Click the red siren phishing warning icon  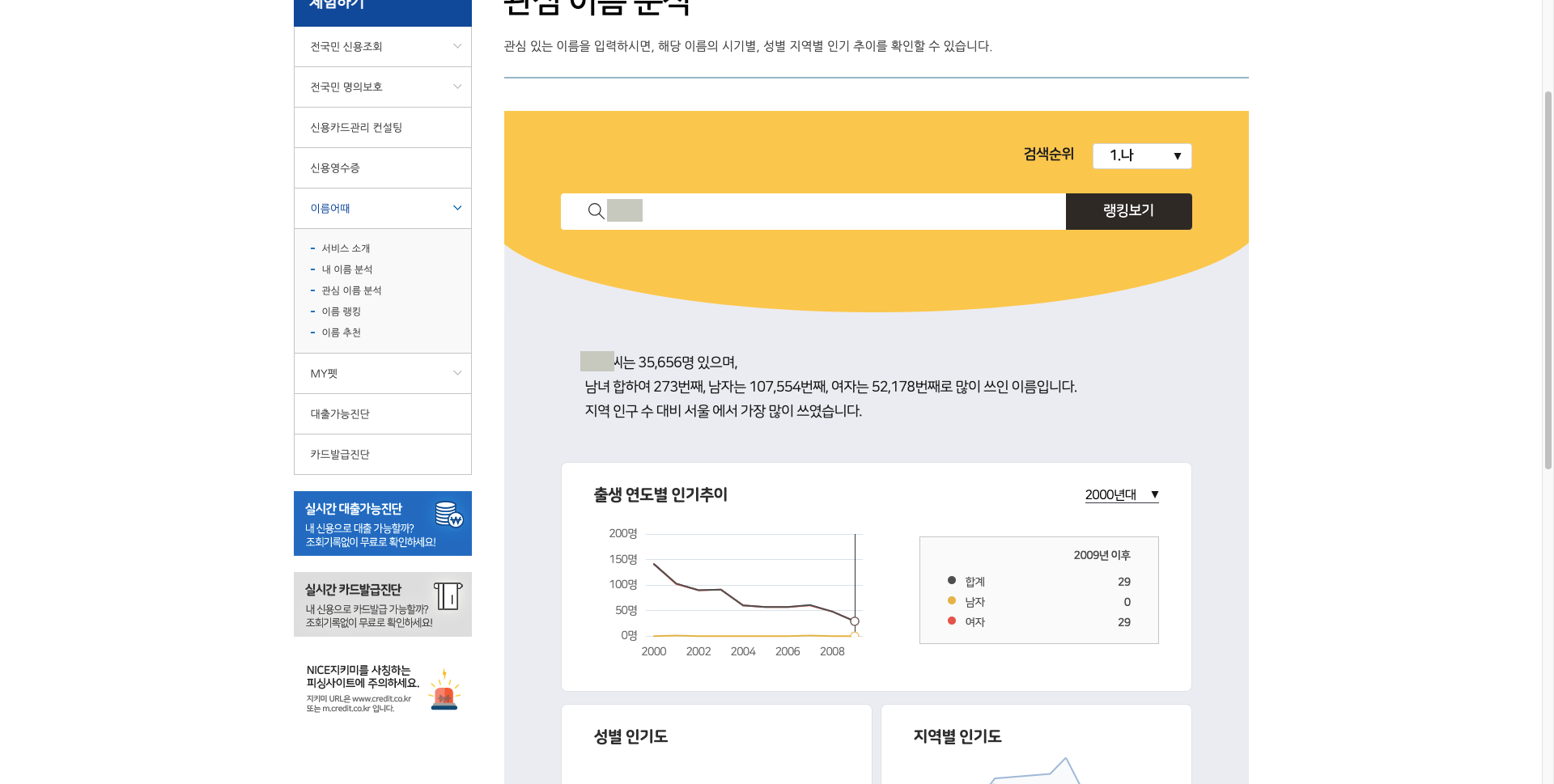444,689
